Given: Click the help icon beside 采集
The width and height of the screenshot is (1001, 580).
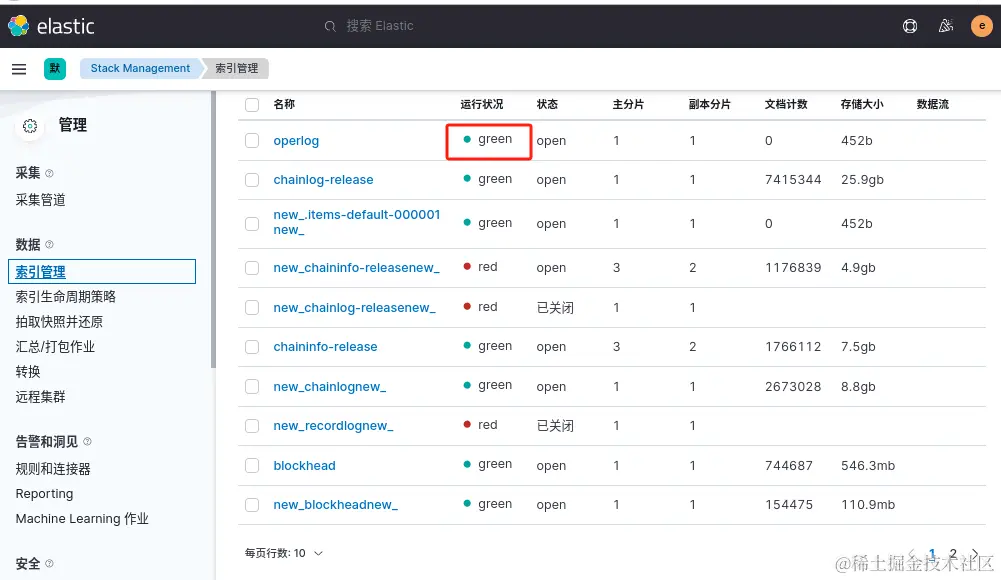Looking at the screenshot, I should pos(49,173).
